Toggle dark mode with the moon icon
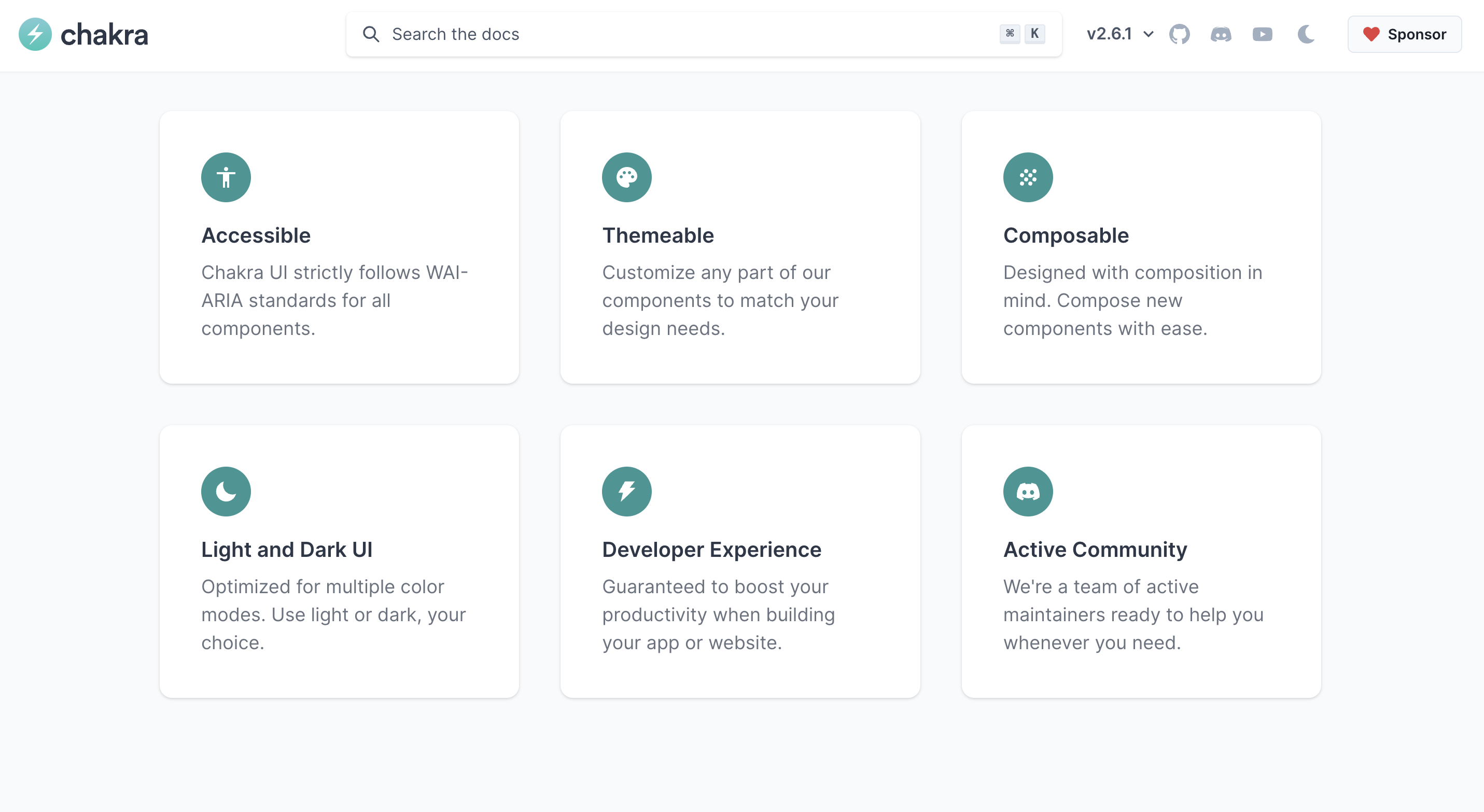 point(1306,34)
